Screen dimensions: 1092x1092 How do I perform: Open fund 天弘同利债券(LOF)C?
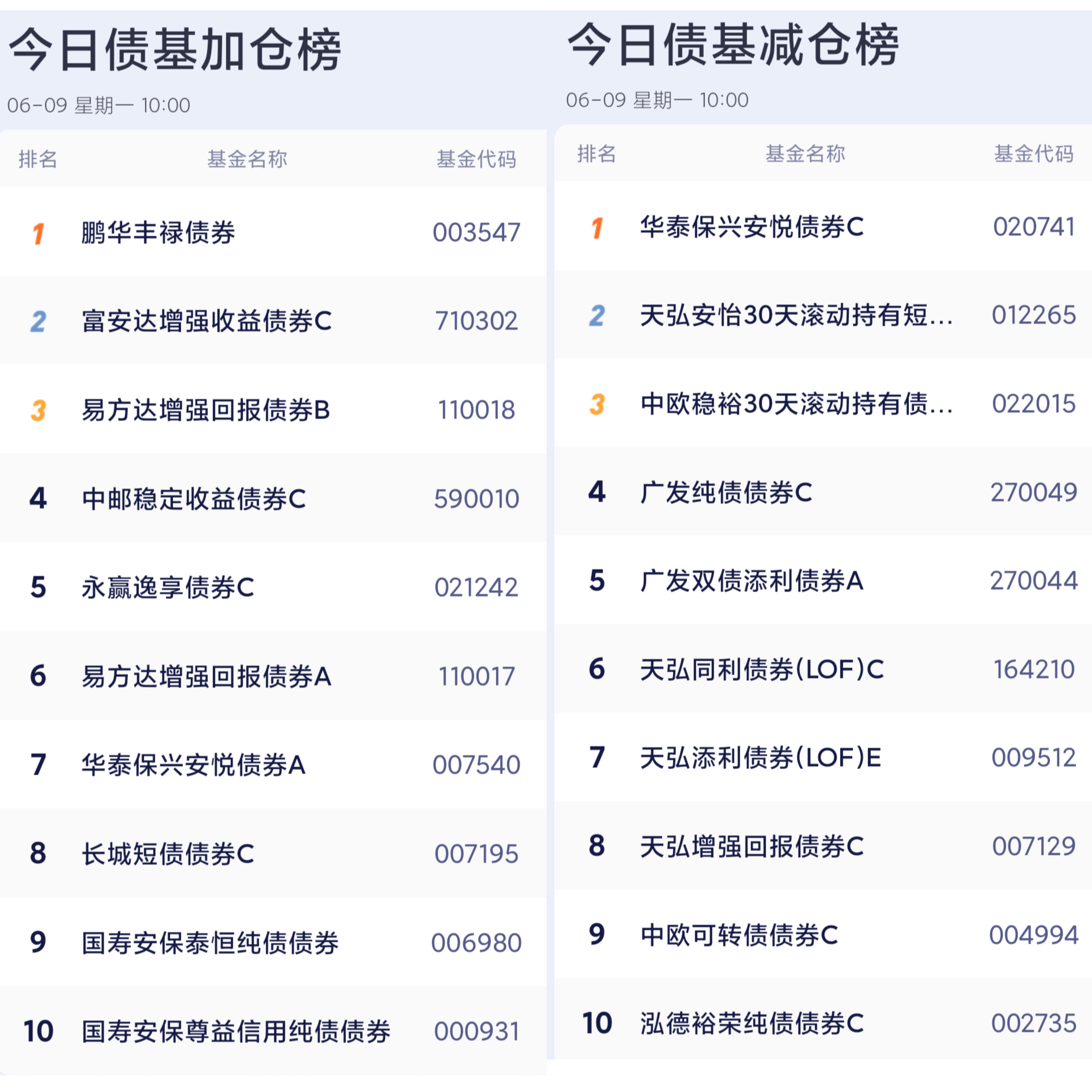click(x=762, y=670)
